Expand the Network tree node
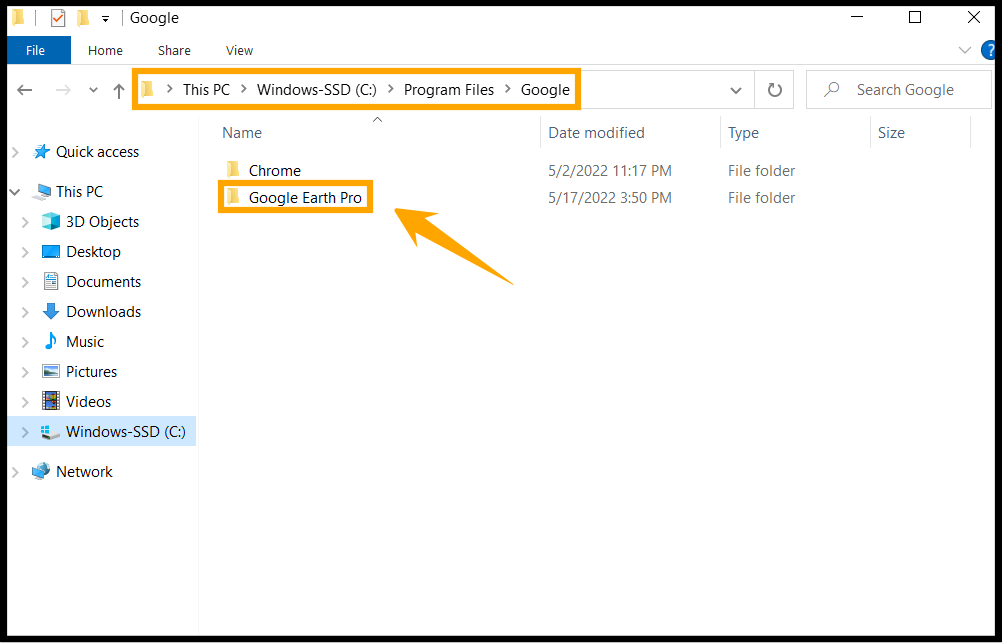 point(15,472)
